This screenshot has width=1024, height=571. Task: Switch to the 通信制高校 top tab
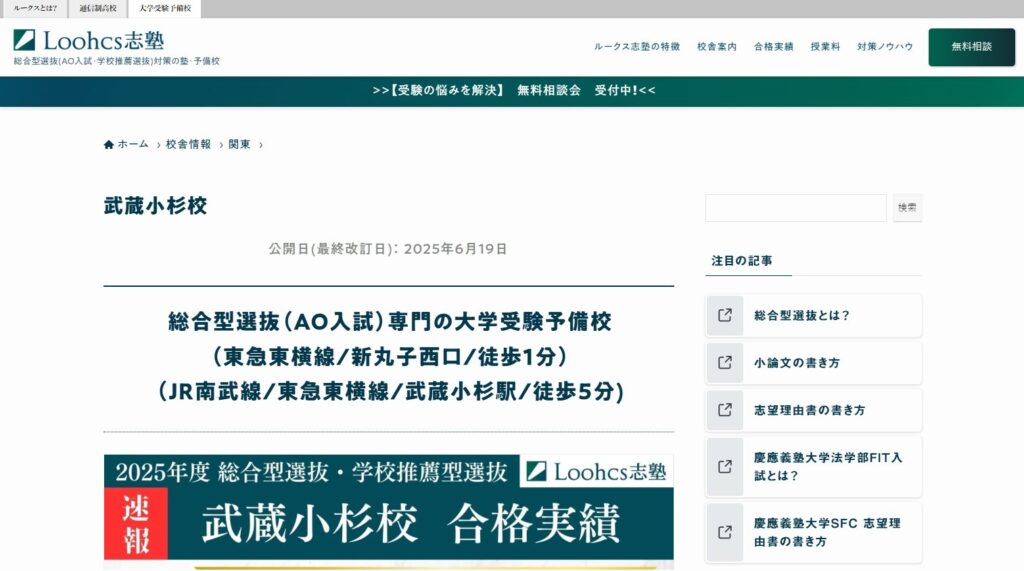pos(98,9)
